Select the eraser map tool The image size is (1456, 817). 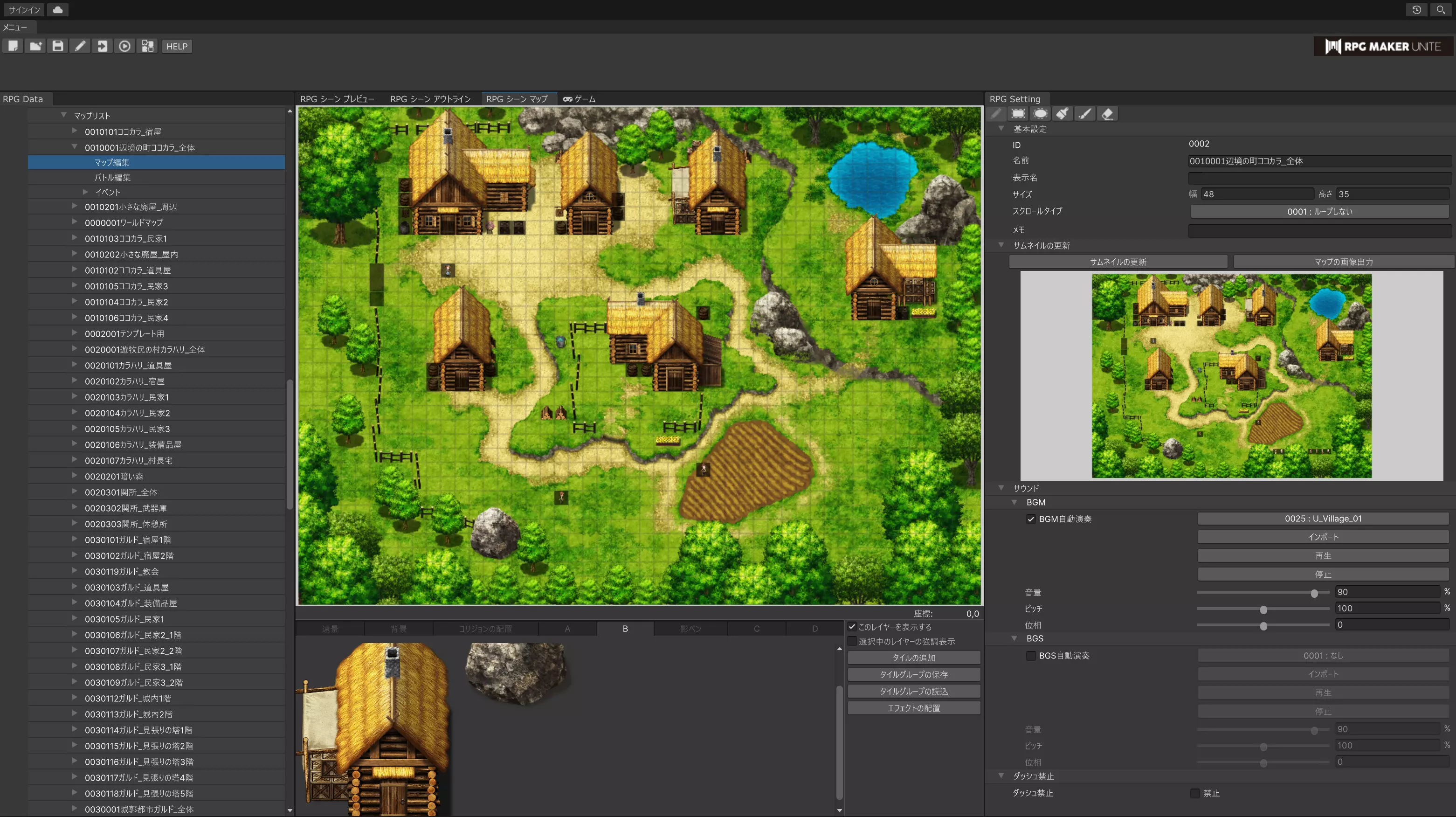click(x=1107, y=114)
